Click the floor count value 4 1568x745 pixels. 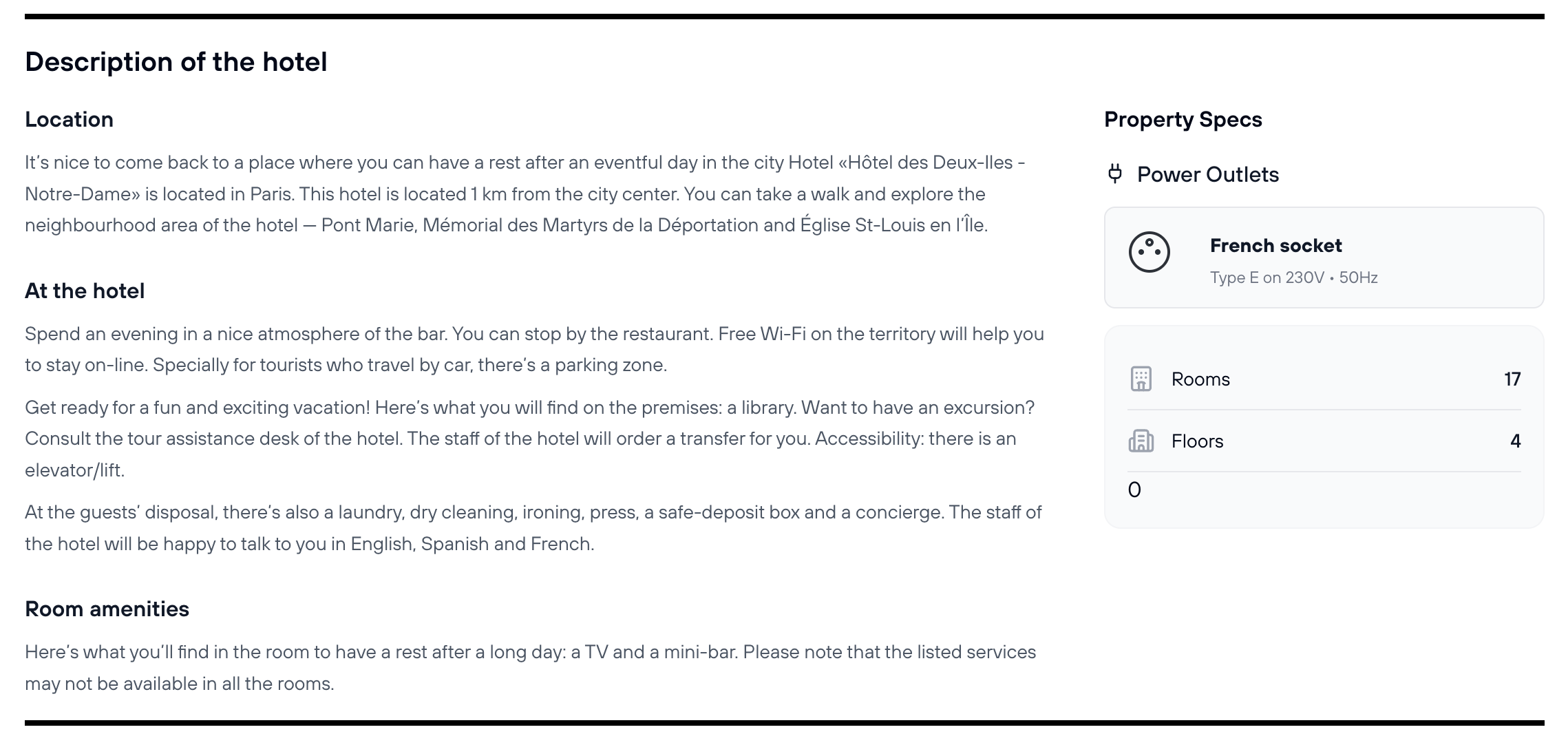[x=1515, y=441]
